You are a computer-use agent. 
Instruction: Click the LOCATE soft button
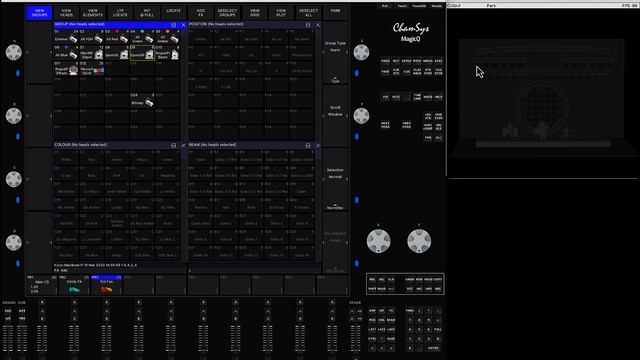tap(173, 13)
